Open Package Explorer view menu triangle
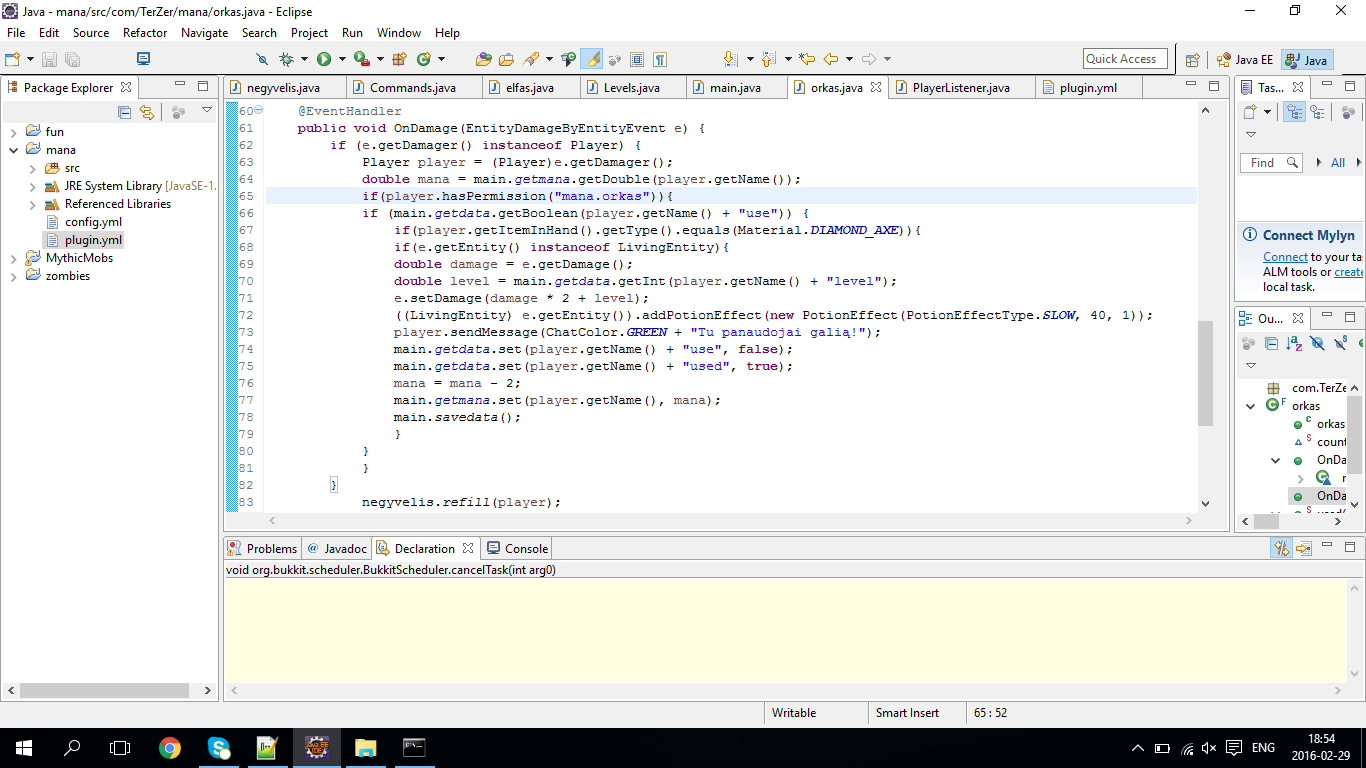This screenshot has width=1366, height=768. 207,111
